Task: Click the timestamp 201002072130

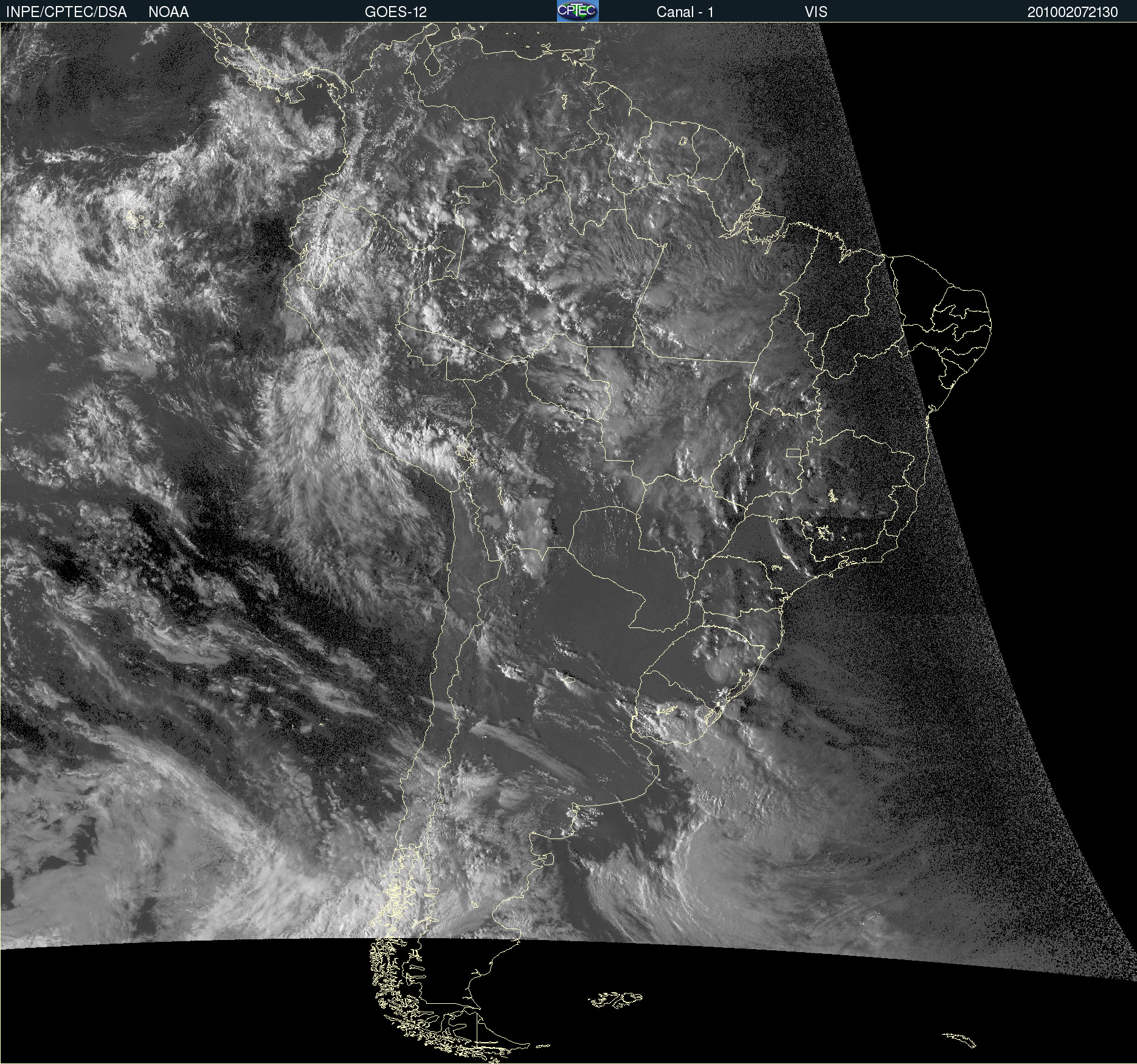Action: (x=1073, y=12)
